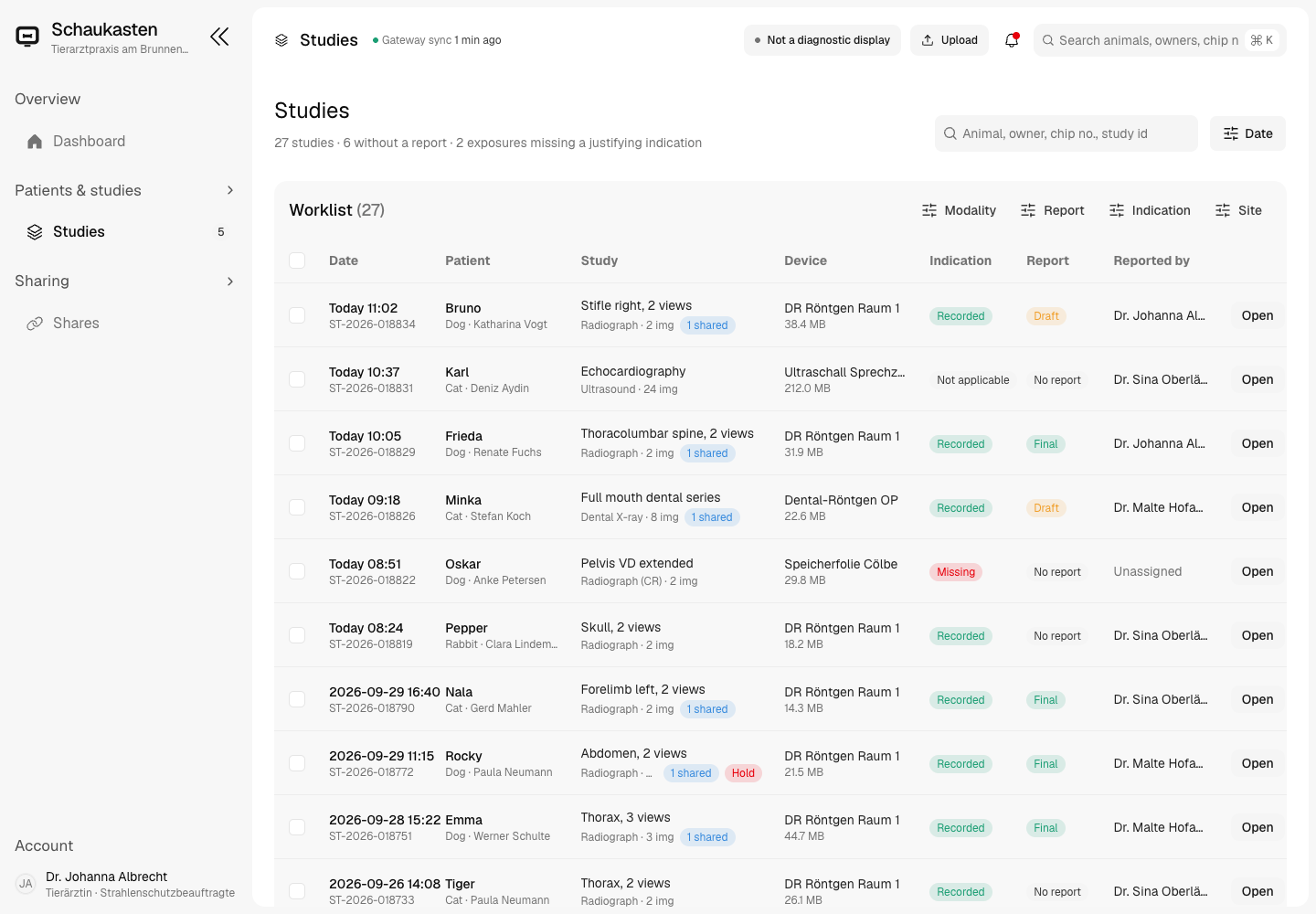Image resolution: width=1316 pixels, height=914 pixels.
Task: Check the Karl echocardiography row
Action: coord(297,379)
